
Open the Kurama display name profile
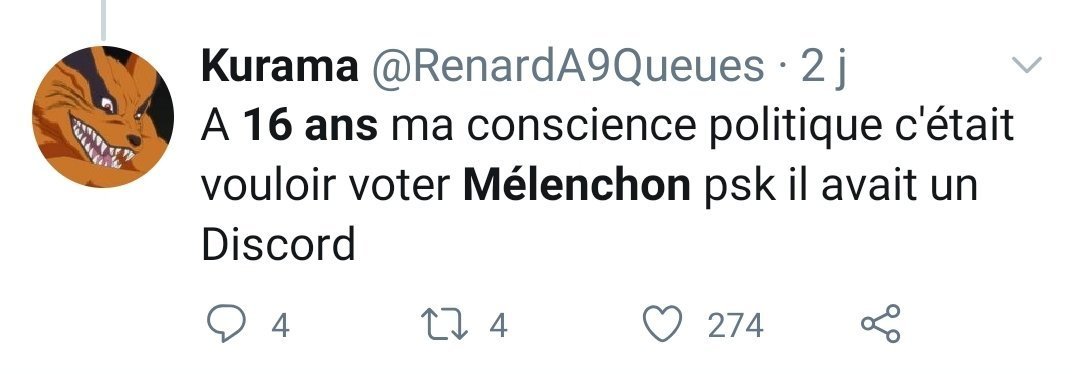[280, 67]
